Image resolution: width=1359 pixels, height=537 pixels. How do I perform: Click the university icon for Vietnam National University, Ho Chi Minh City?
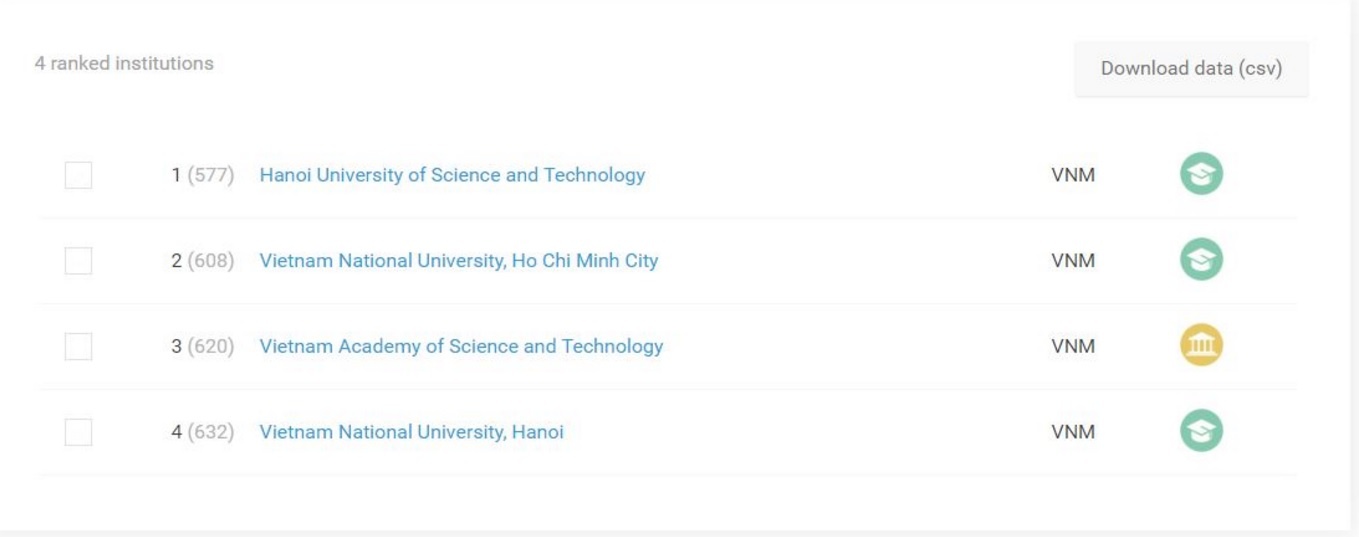click(1201, 261)
